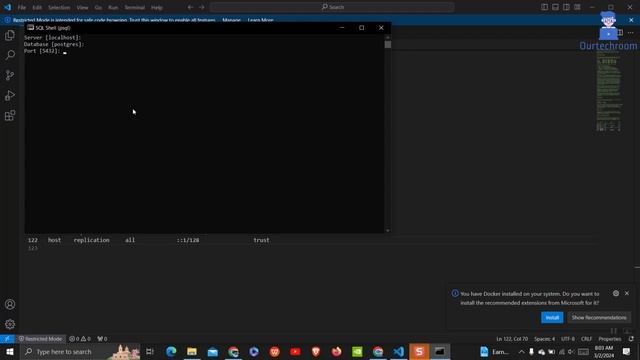Open Firefox from taskbar

[x=336, y=351]
